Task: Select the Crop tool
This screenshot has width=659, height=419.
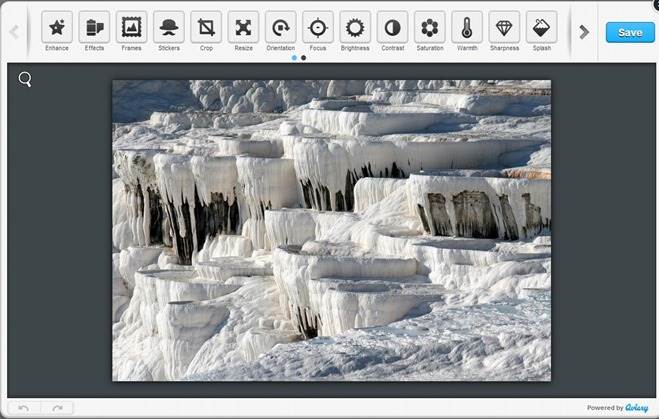Action: coord(206,28)
